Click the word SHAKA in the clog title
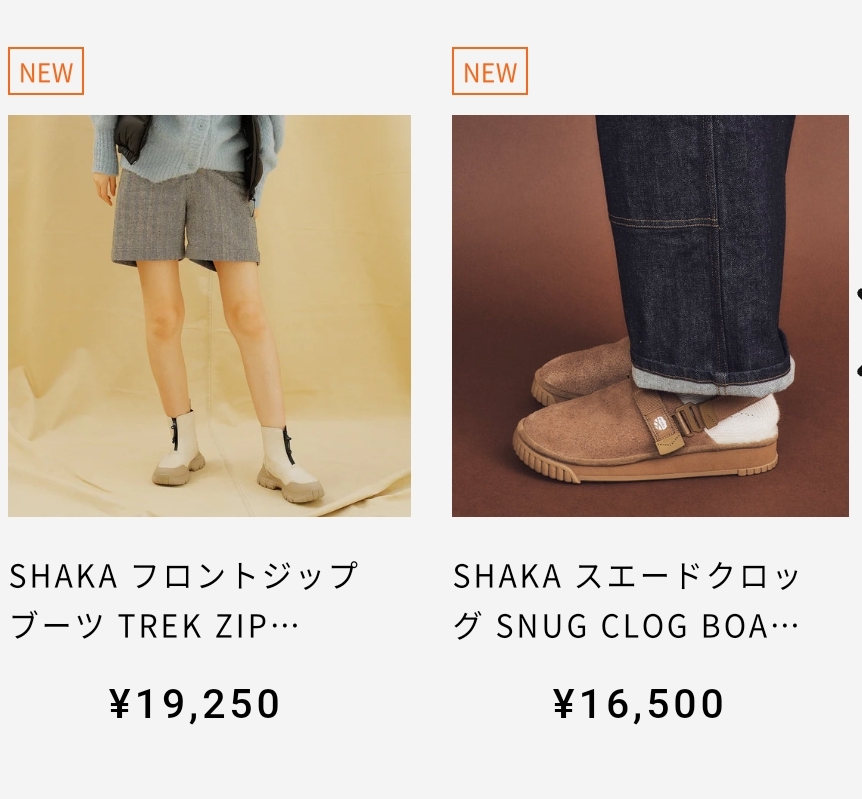 pyautogui.click(x=507, y=576)
